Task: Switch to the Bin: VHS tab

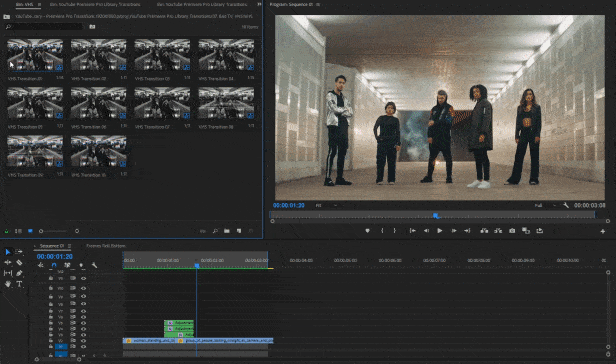Action: click(24, 5)
